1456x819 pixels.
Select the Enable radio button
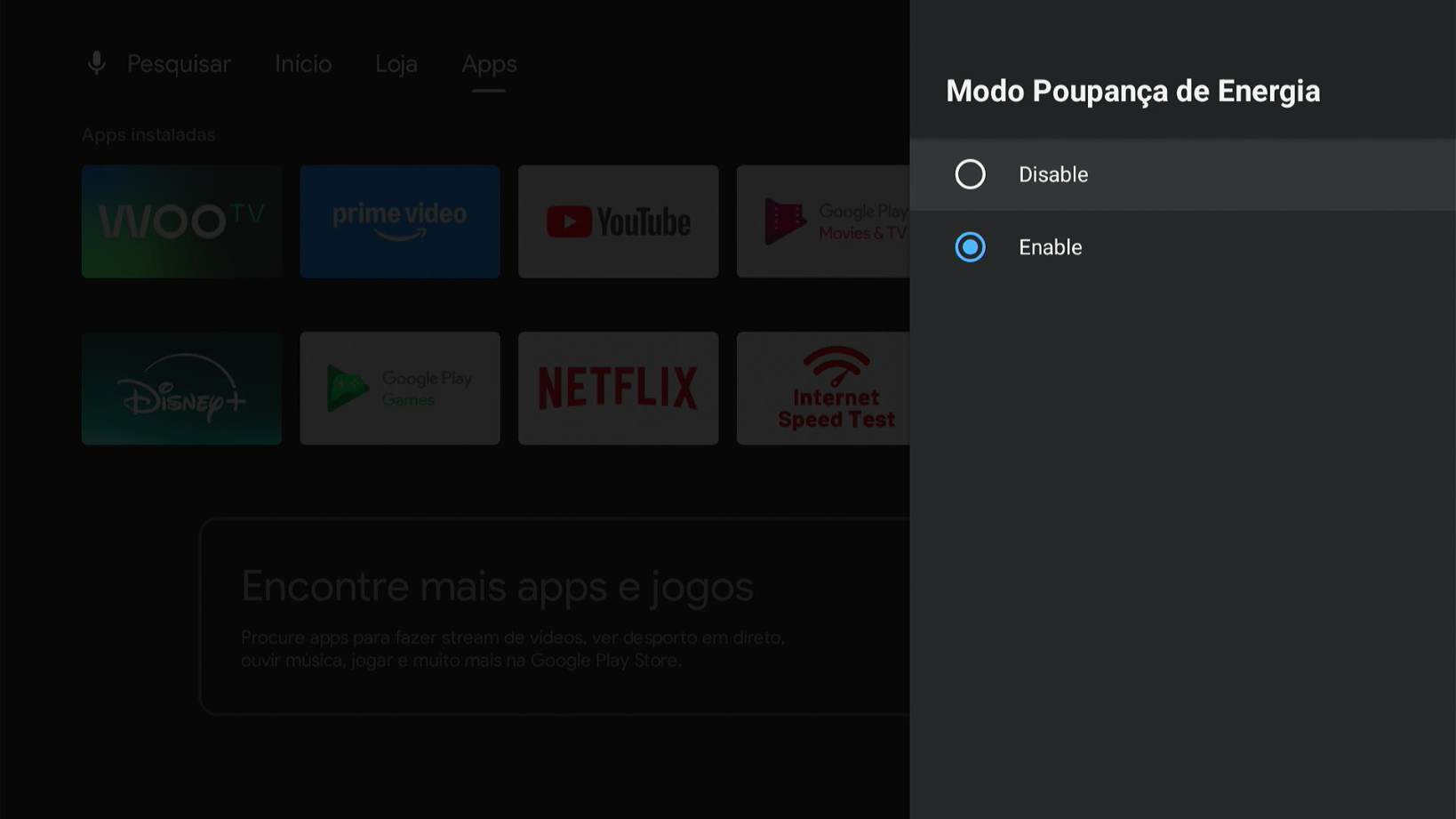970,247
